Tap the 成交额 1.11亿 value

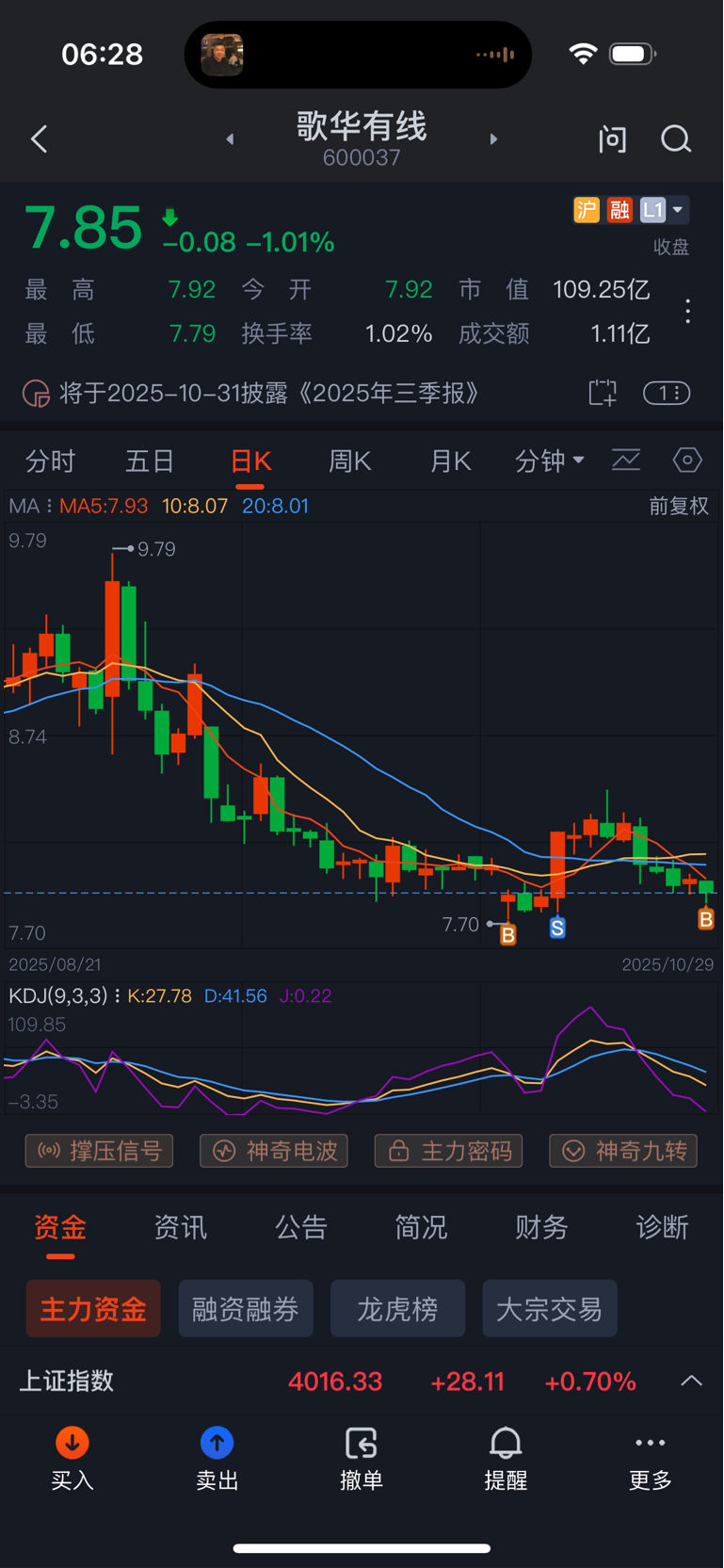point(619,333)
